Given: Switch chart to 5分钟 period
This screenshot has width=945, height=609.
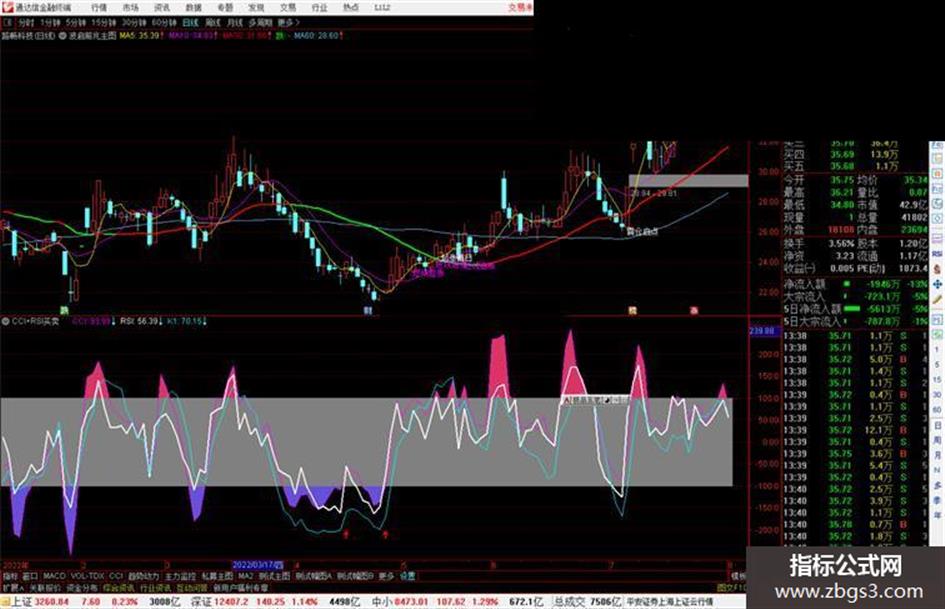Looking at the screenshot, I should [x=76, y=22].
